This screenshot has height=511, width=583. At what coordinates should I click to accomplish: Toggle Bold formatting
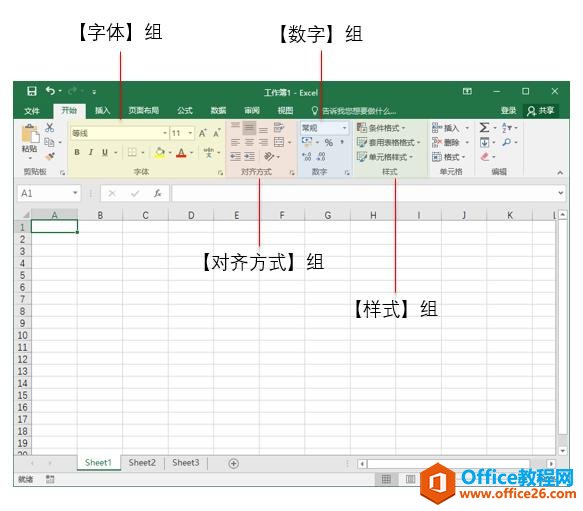pyautogui.click(x=77, y=152)
